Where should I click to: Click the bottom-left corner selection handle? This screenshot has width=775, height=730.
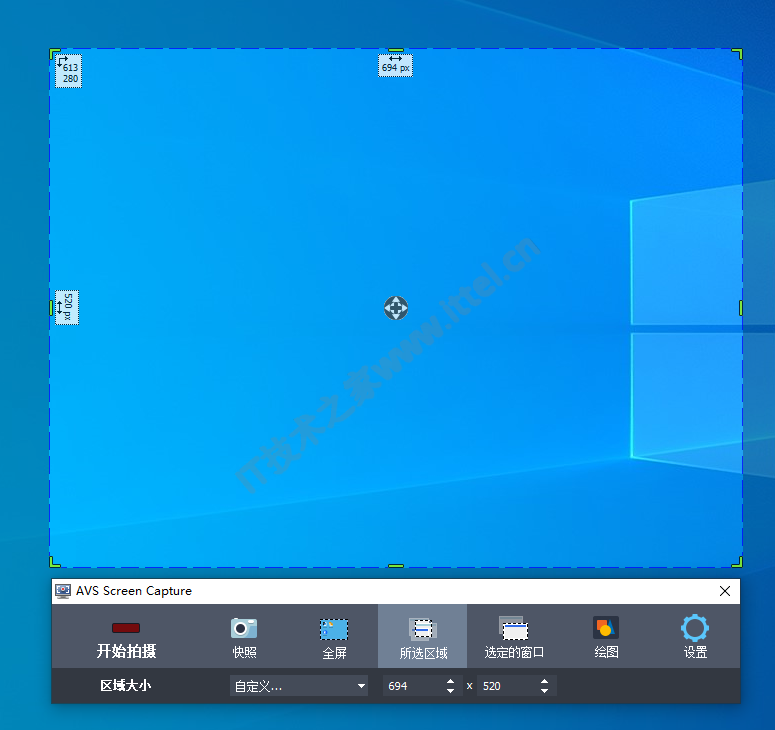54,562
